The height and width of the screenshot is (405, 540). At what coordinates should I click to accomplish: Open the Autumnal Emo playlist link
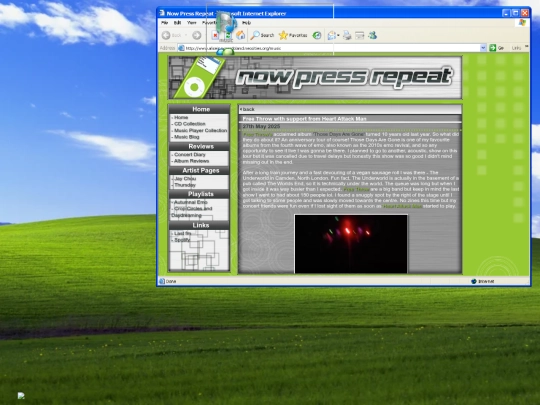[x=190, y=202]
